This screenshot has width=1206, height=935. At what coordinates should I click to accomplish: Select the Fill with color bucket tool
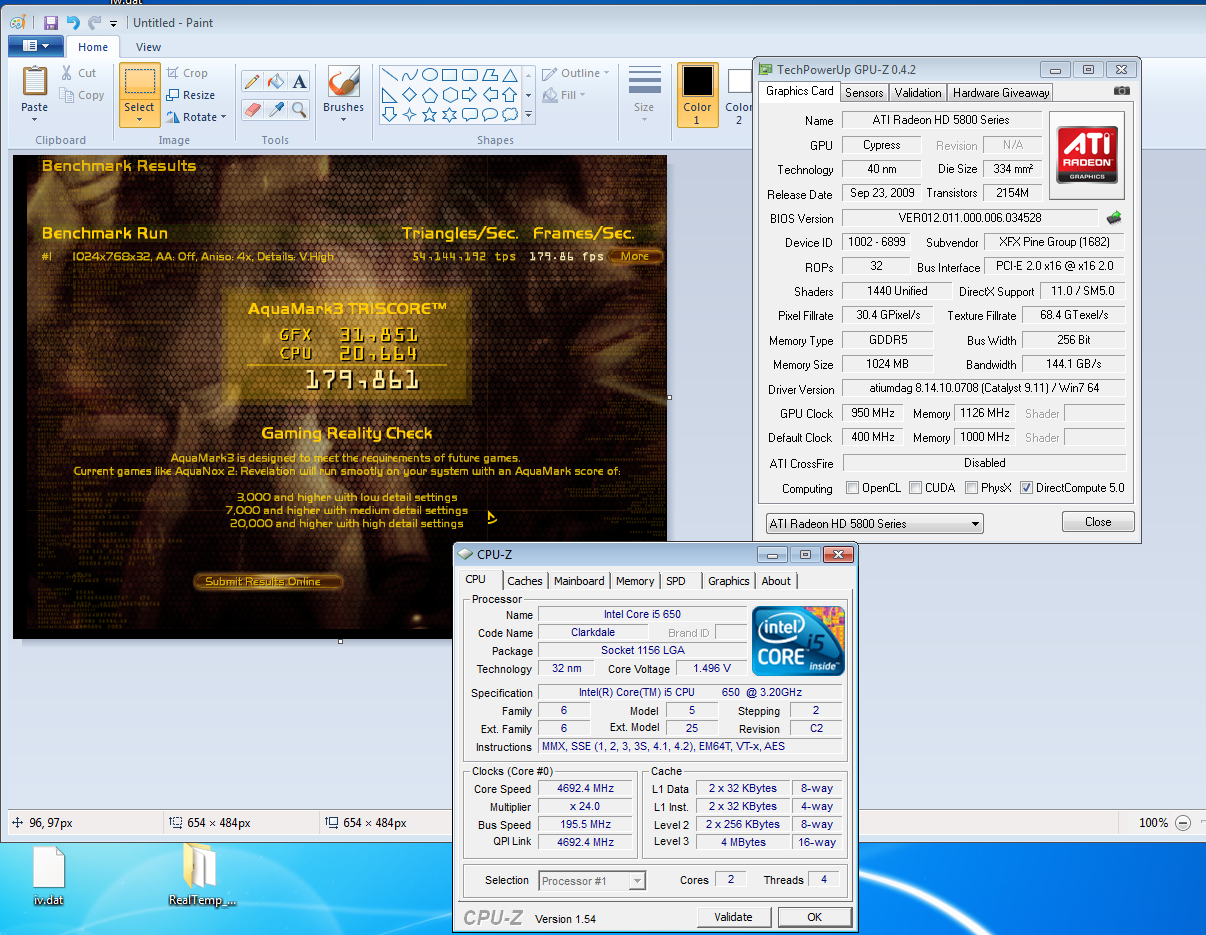click(276, 82)
